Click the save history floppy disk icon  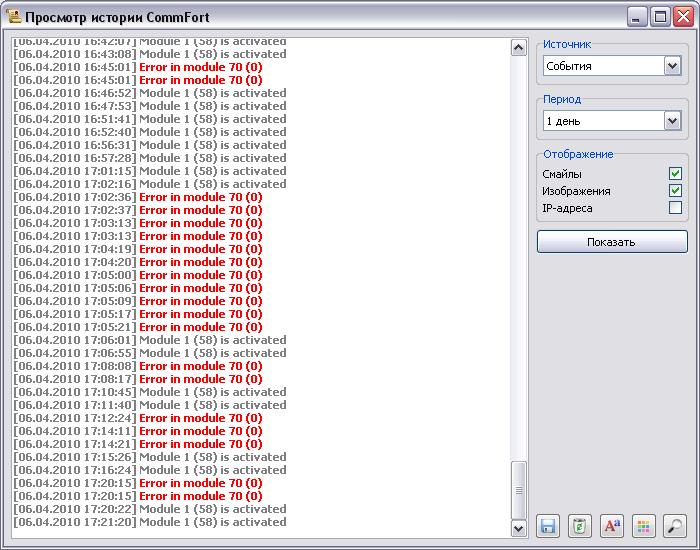(548, 526)
